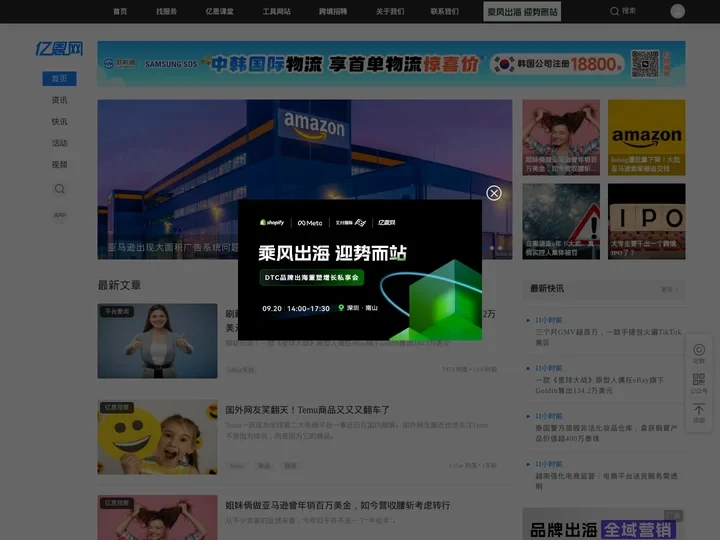Go to 工具网站 in top navigation

coord(276,11)
